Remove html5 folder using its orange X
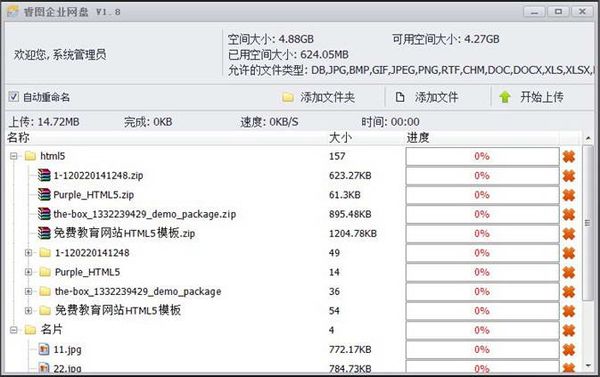The height and width of the screenshot is (377, 600). [569, 156]
